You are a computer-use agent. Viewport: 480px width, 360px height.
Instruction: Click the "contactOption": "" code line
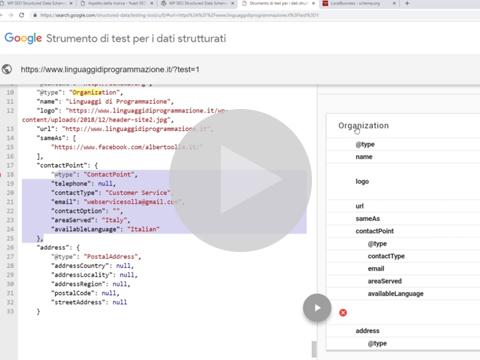pos(87,211)
